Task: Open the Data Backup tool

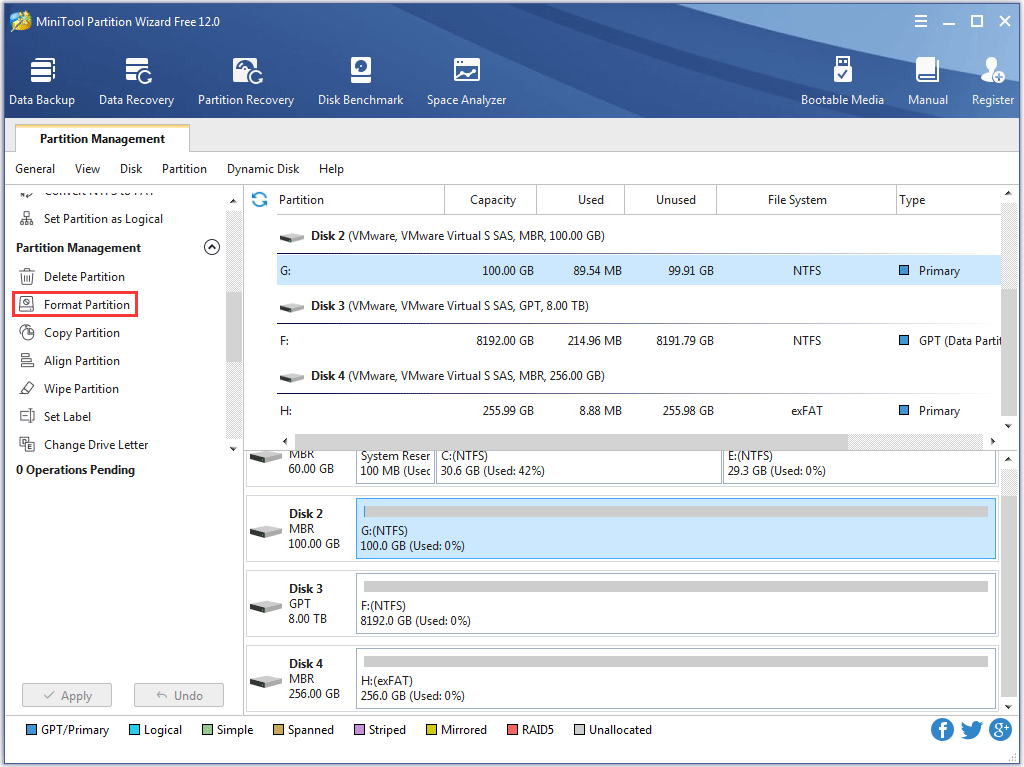Action: 42,81
